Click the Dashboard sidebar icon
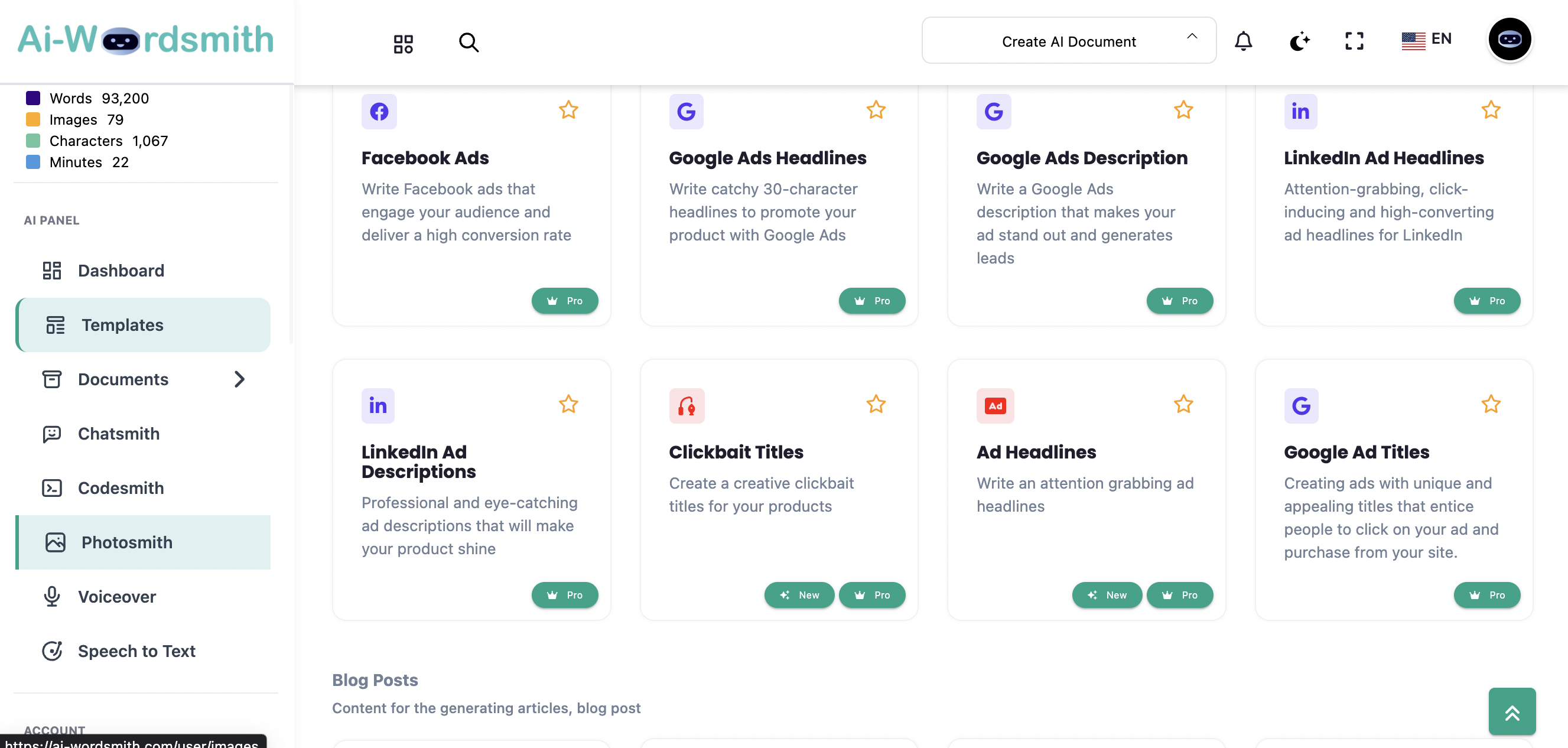The image size is (1568, 748). pos(52,270)
